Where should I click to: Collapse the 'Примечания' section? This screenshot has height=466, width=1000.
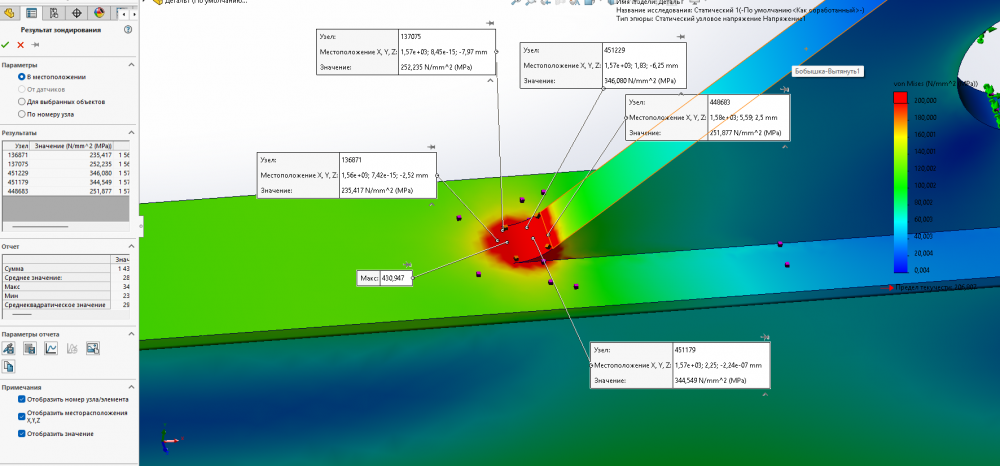click(131, 387)
